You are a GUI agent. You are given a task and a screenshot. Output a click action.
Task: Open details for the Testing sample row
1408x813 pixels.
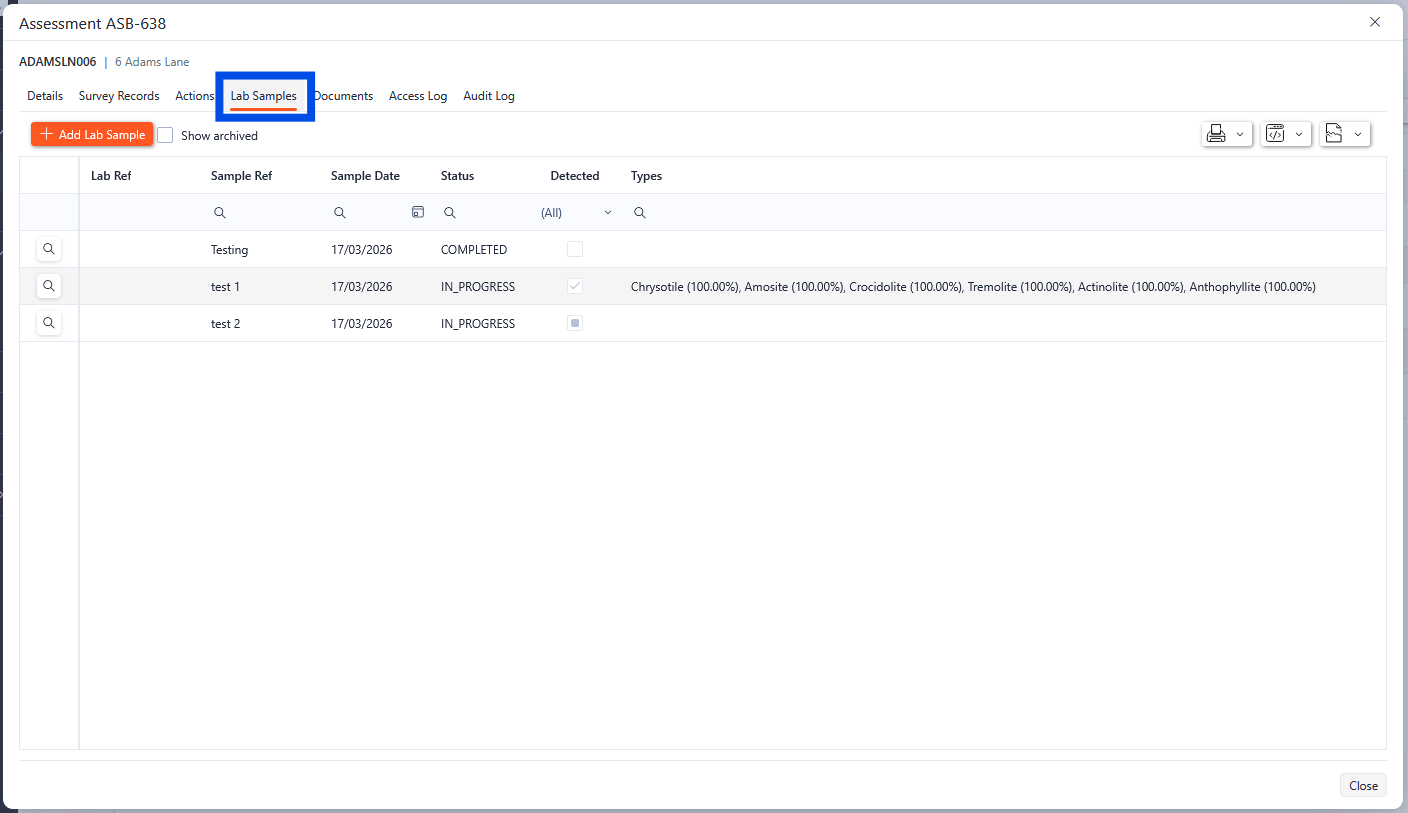(x=49, y=249)
